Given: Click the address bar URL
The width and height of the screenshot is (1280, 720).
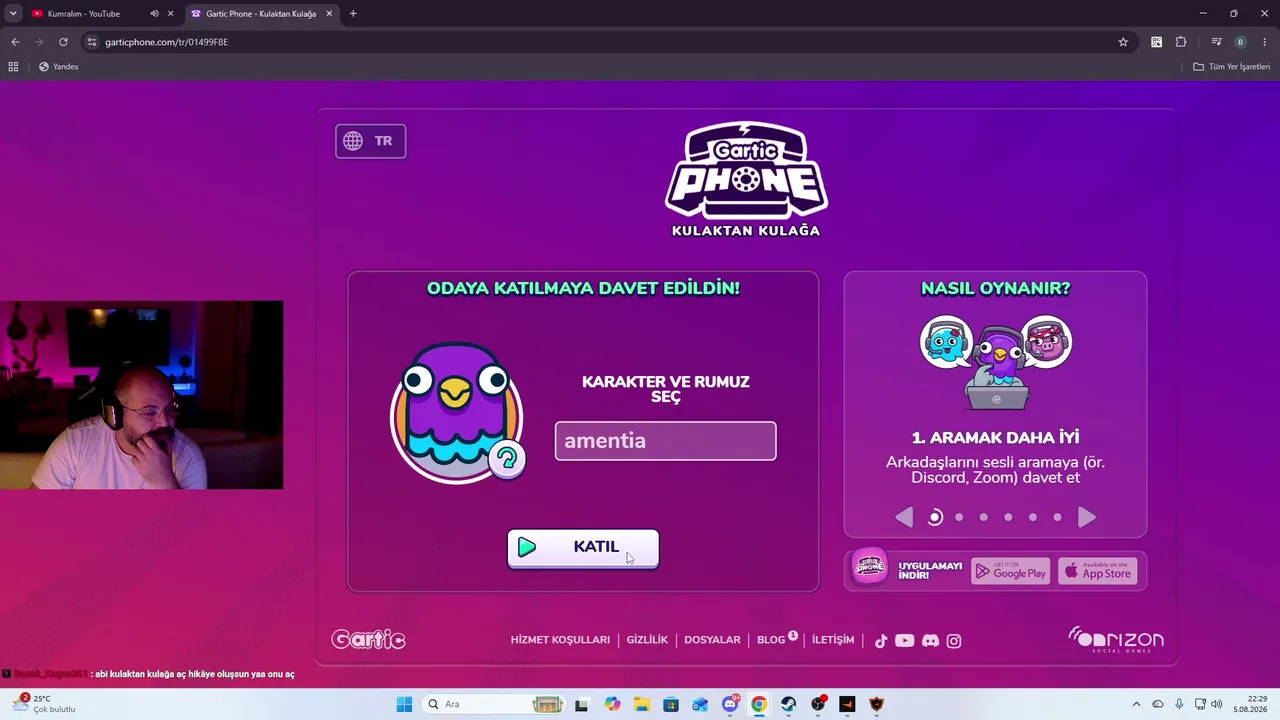Looking at the screenshot, I should click(x=166, y=42).
